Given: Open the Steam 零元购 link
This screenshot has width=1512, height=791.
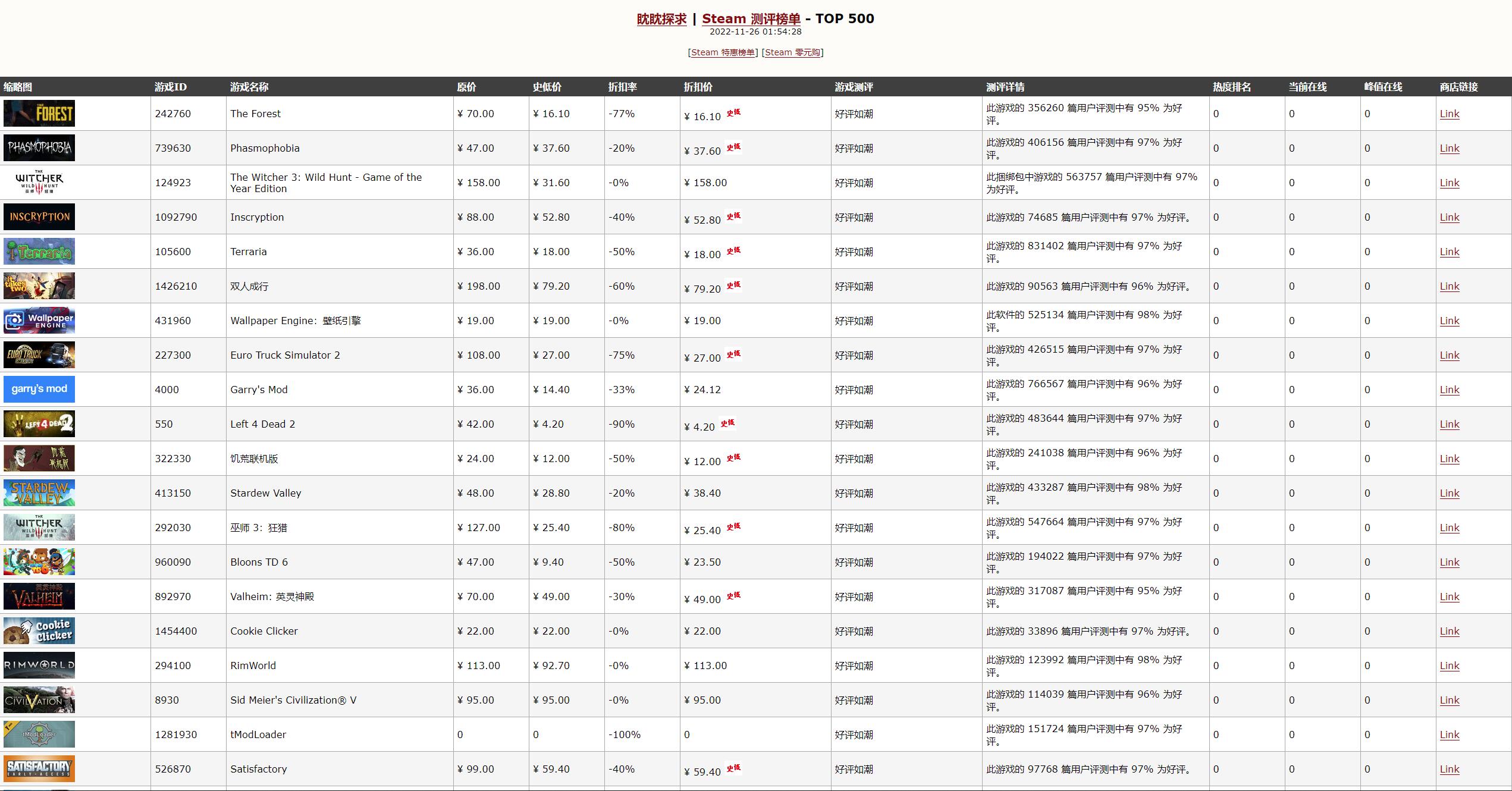Looking at the screenshot, I should pyautogui.click(x=792, y=52).
